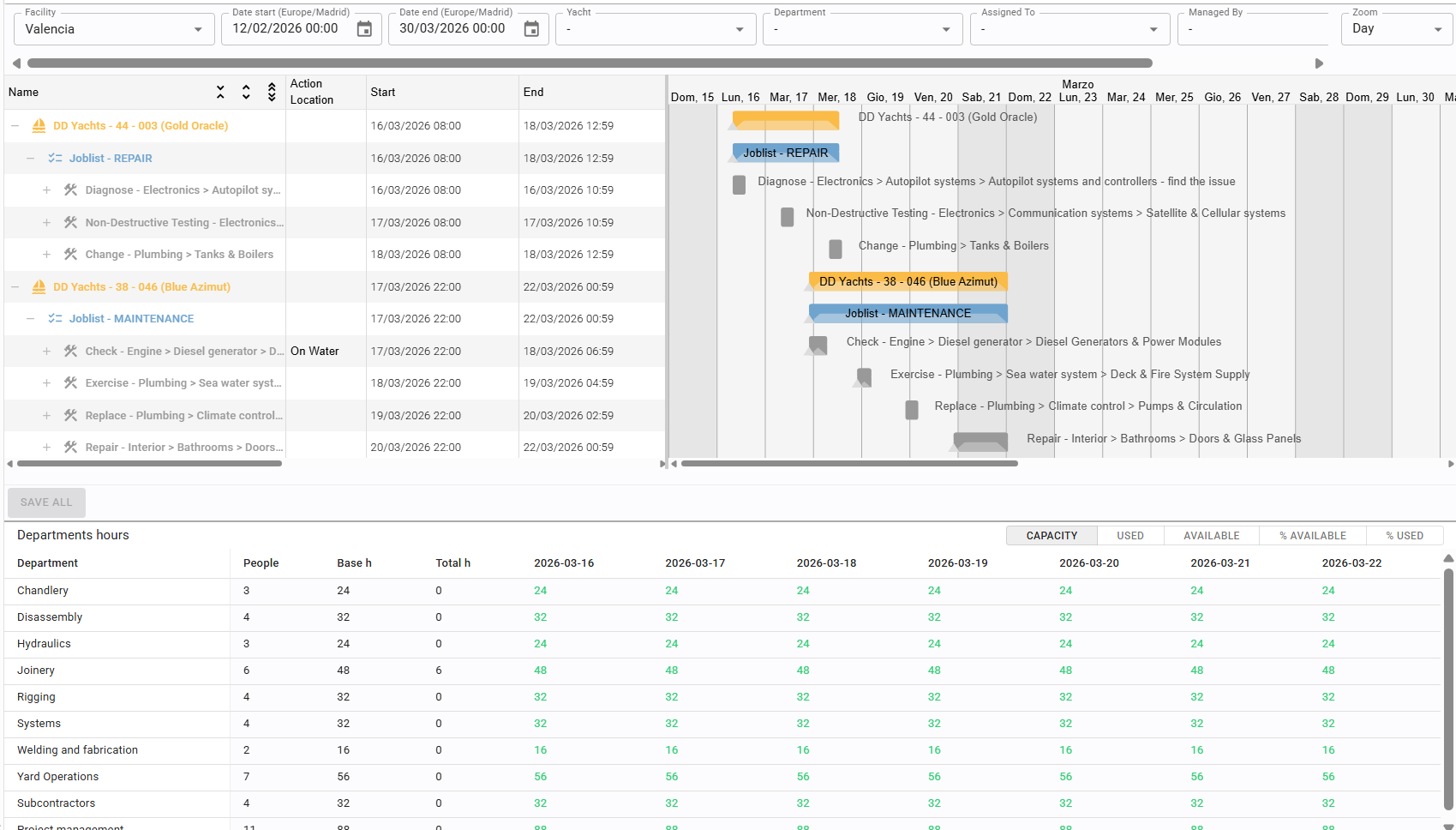
Task: Click the checklist icon beside Joblist - REPAIR
Action: [55, 159]
